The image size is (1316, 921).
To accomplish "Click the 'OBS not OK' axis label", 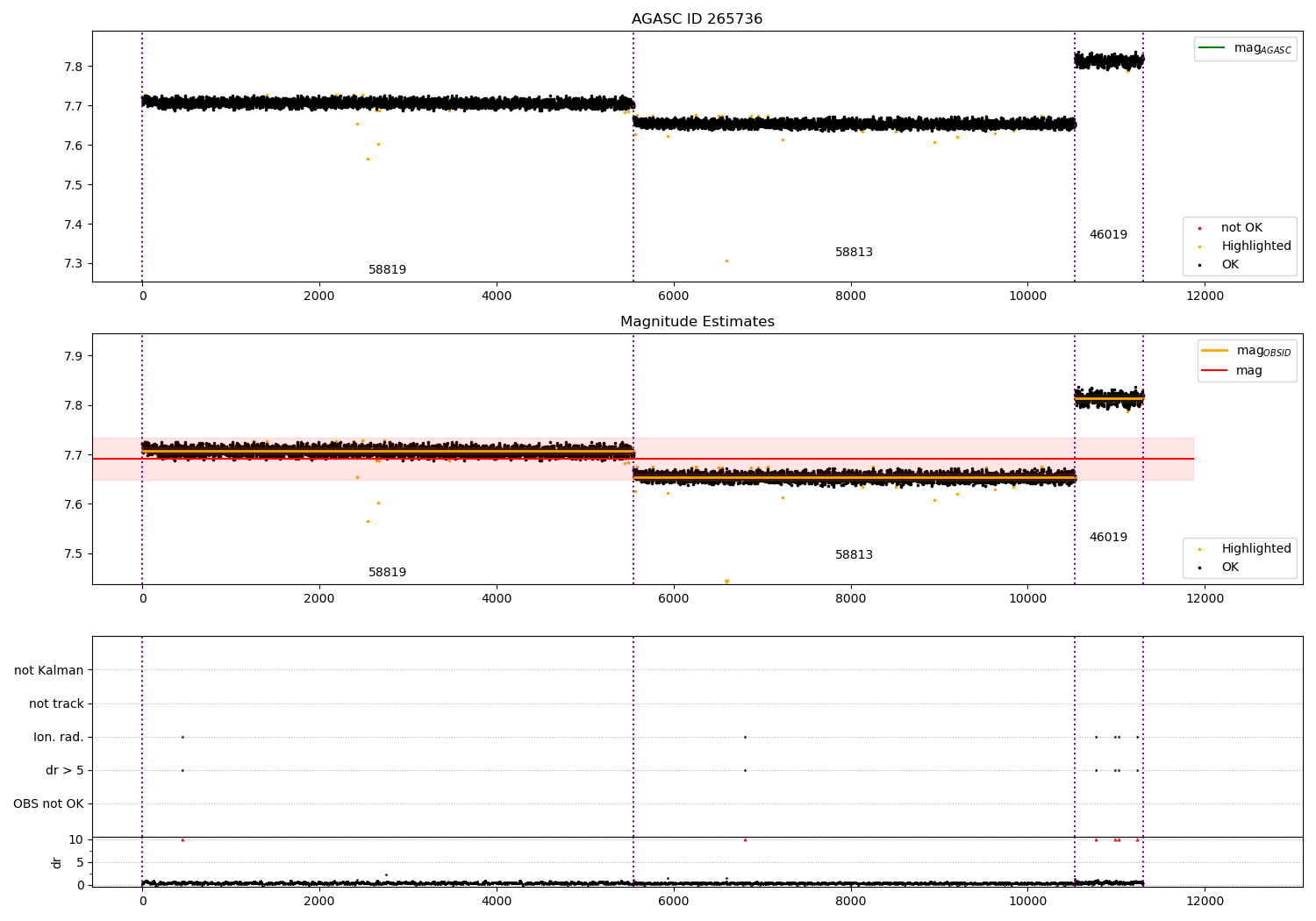I will 48,804.
